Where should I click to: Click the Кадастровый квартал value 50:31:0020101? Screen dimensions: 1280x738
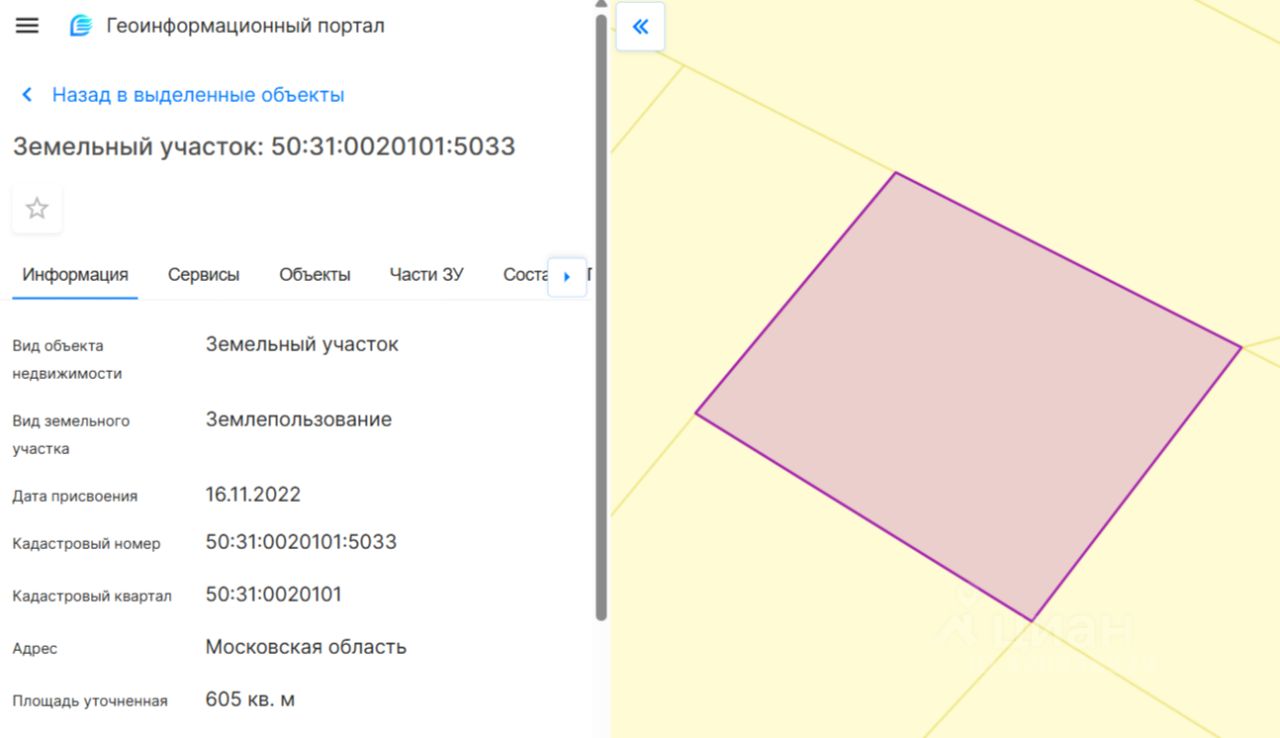click(x=273, y=594)
